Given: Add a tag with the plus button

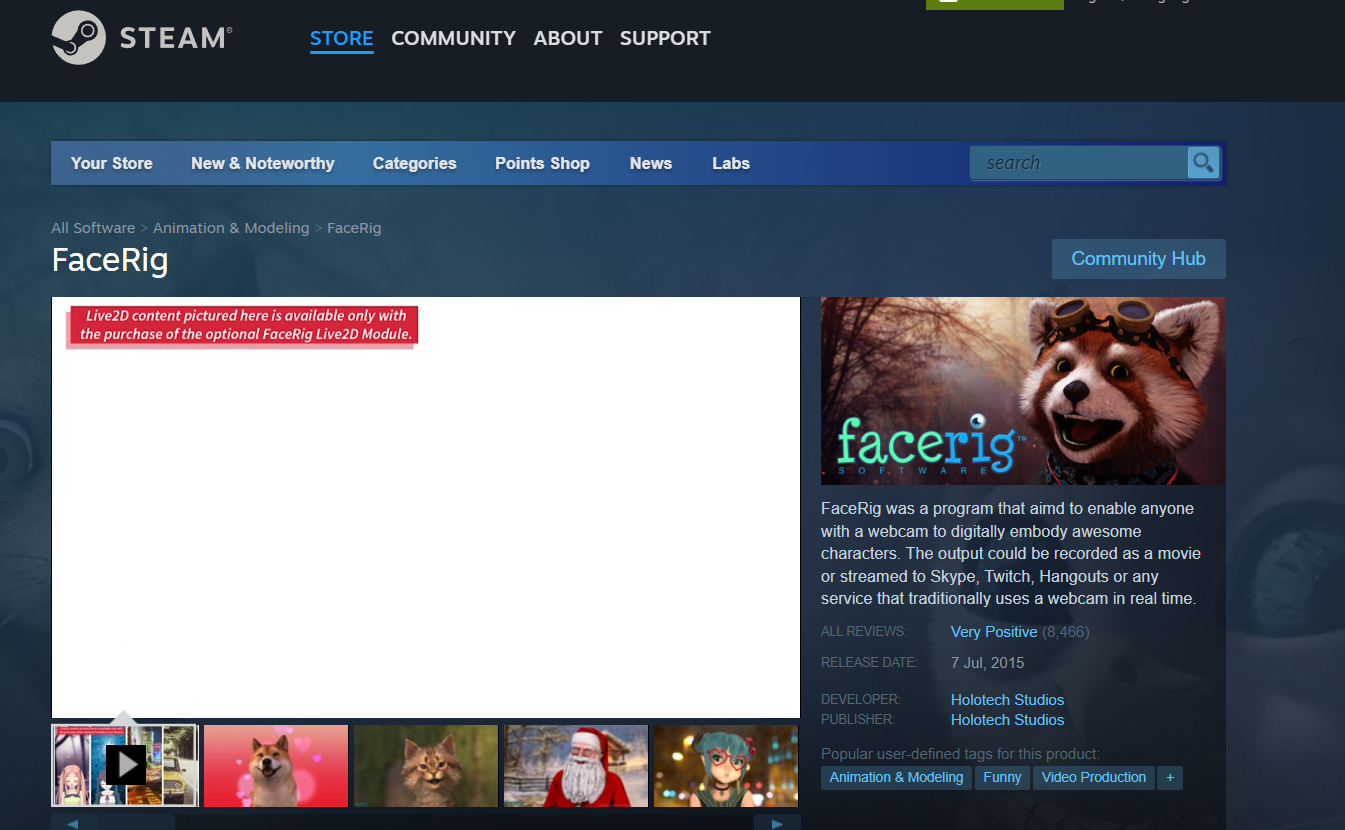Looking at the screenshot, I should [x=1170, y=777].
